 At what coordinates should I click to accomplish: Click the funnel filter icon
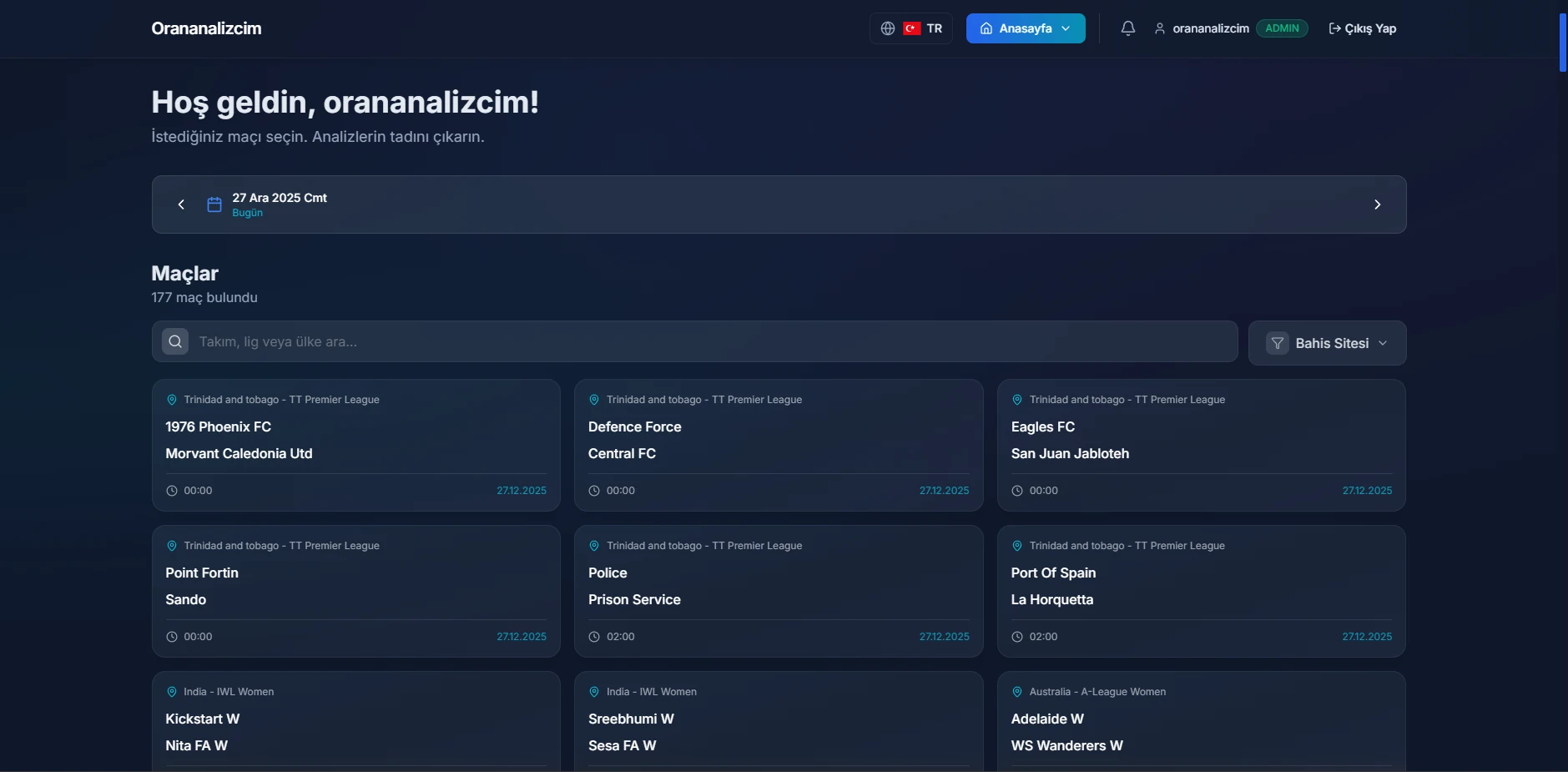(1277, 343)
